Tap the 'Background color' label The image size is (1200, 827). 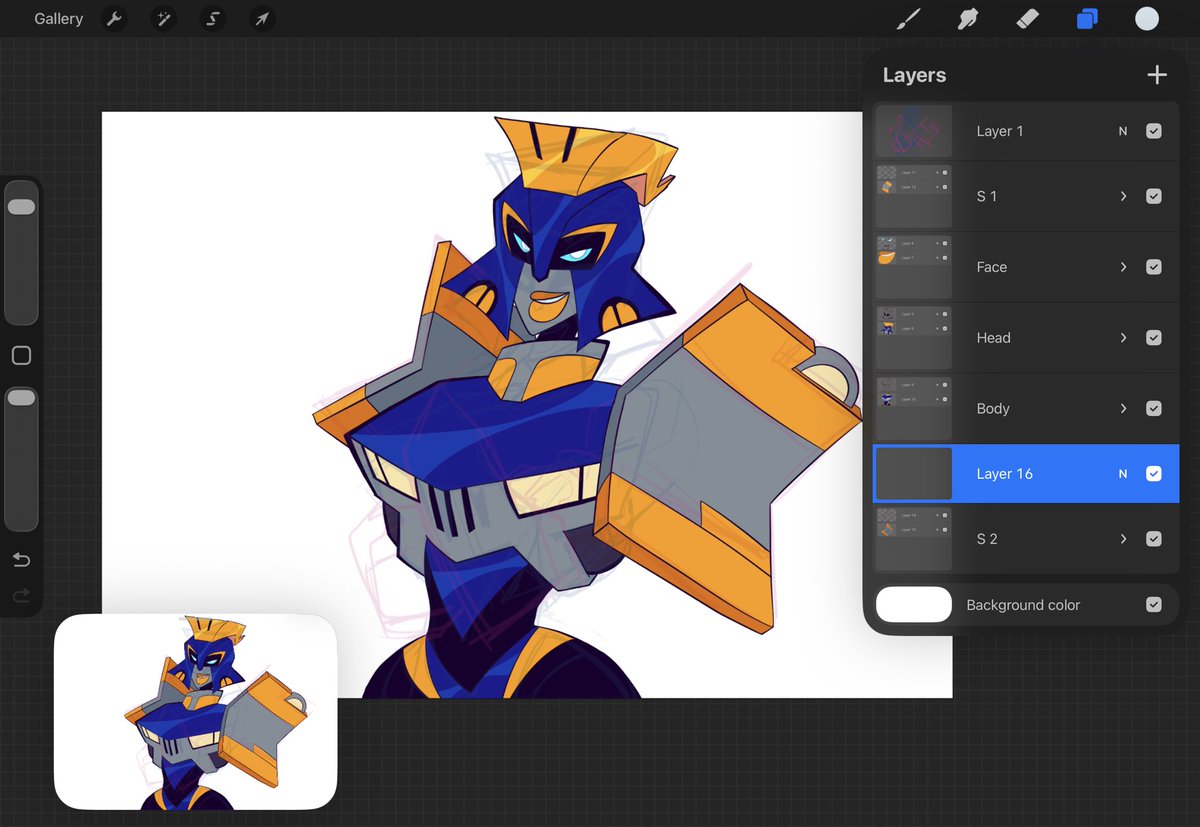tap(1023, 605)
